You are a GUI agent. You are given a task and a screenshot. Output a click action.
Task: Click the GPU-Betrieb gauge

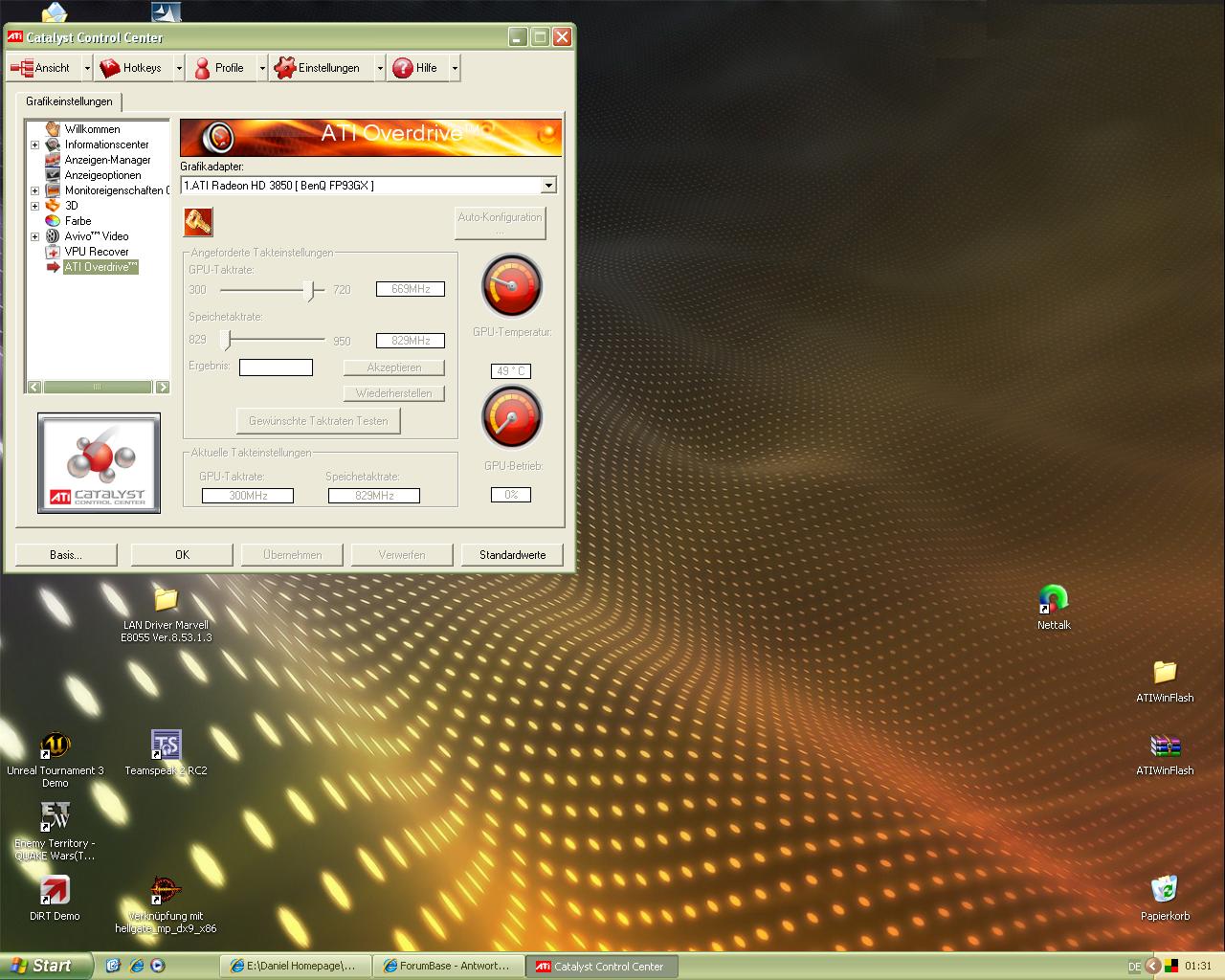click(x=512, y=417)
